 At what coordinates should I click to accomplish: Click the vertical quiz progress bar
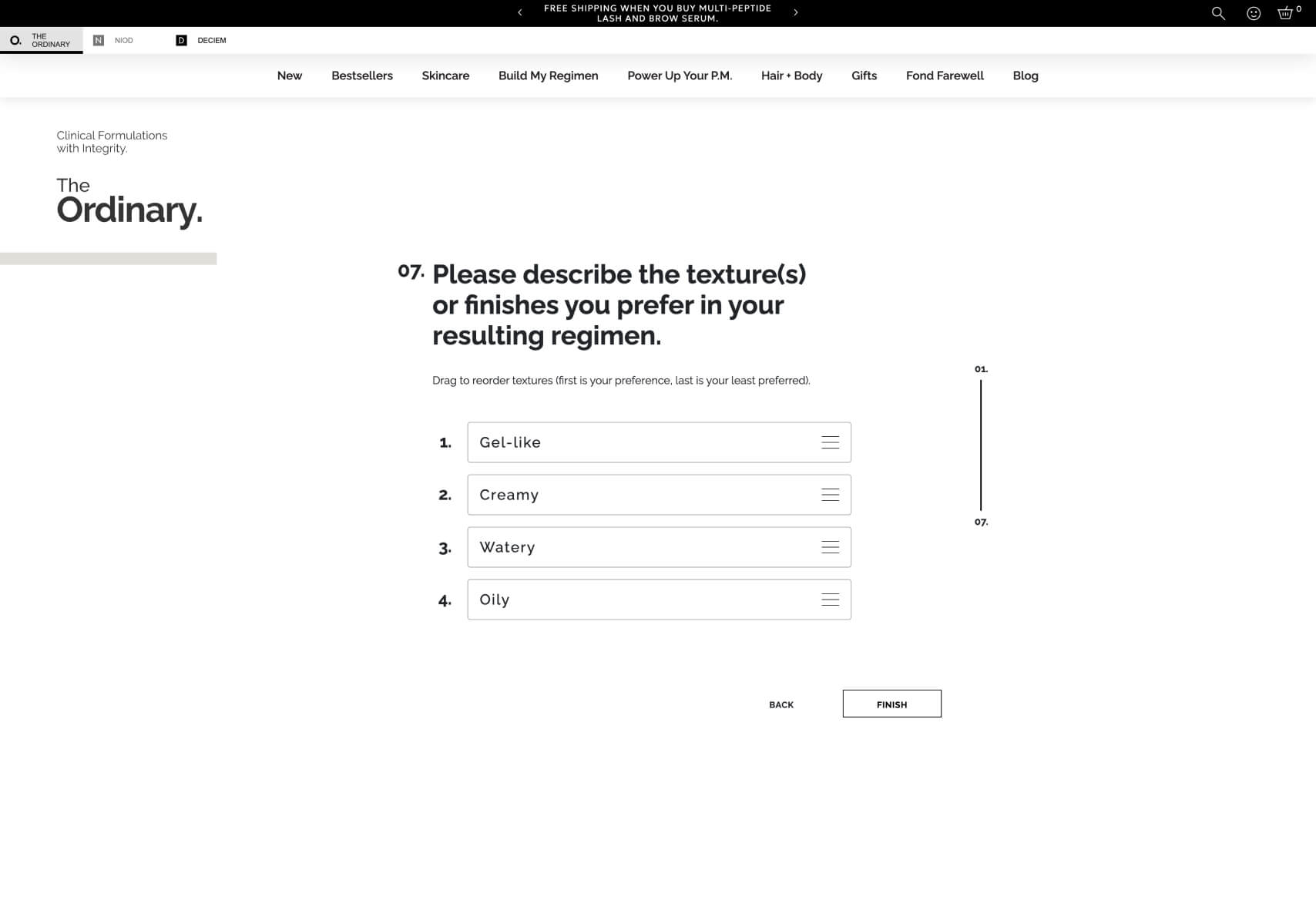(981, 445)
